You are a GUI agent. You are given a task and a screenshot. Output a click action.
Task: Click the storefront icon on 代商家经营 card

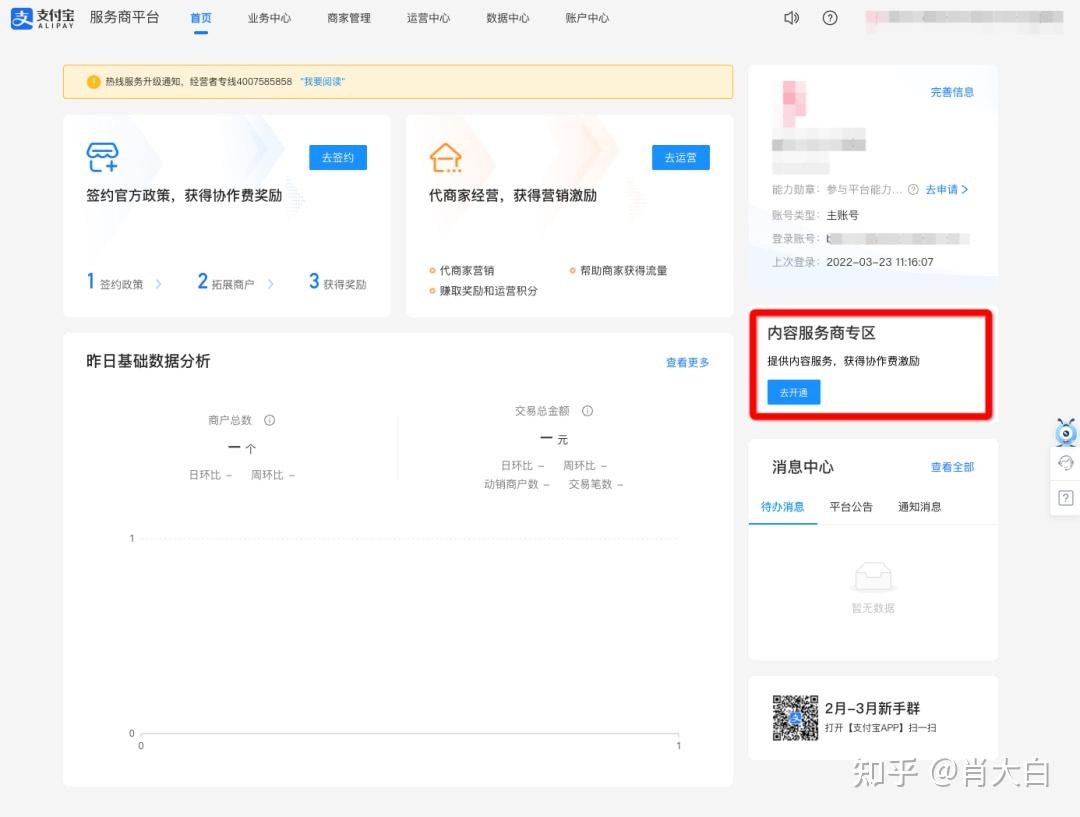pos(446,157)
